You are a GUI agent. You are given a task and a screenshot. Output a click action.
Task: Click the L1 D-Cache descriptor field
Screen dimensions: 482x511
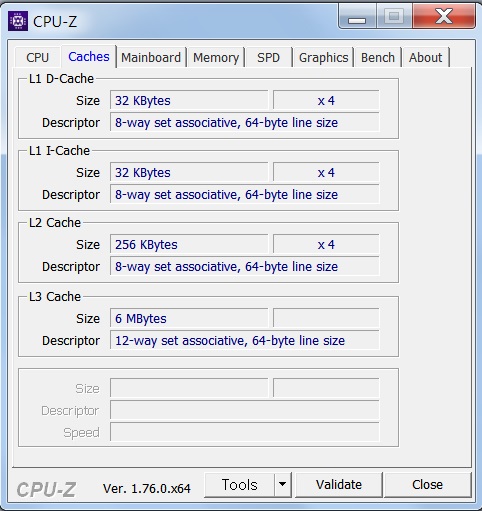(245, 122)
